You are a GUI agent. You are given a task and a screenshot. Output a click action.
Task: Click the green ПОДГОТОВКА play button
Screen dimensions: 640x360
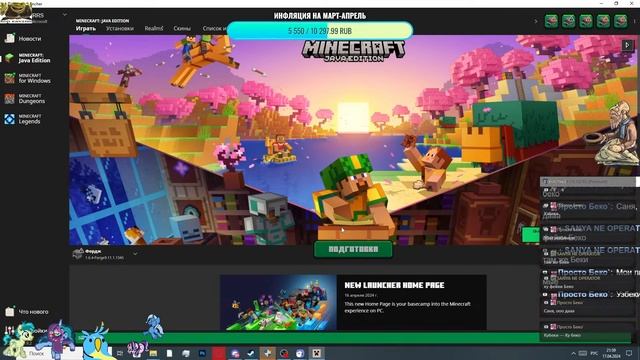[353, 249]
